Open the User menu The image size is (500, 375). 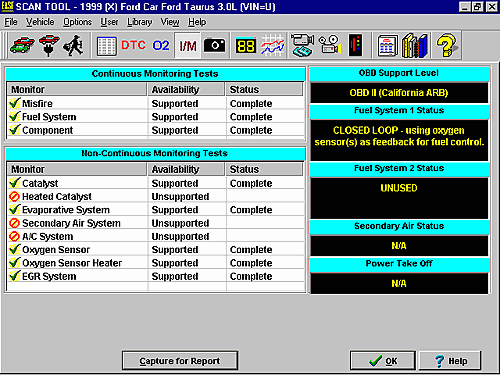coord(109,22)
